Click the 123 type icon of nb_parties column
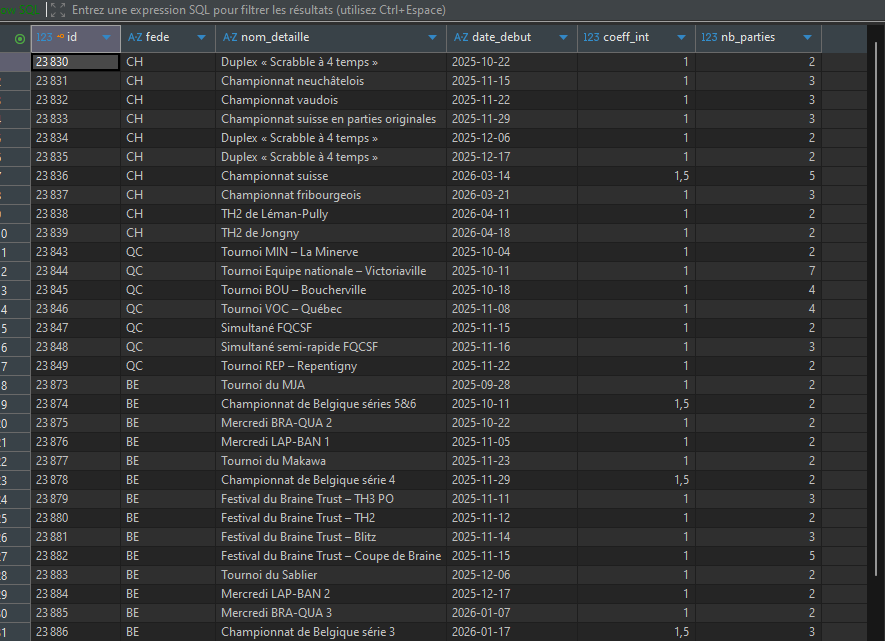 coord(709,37)
